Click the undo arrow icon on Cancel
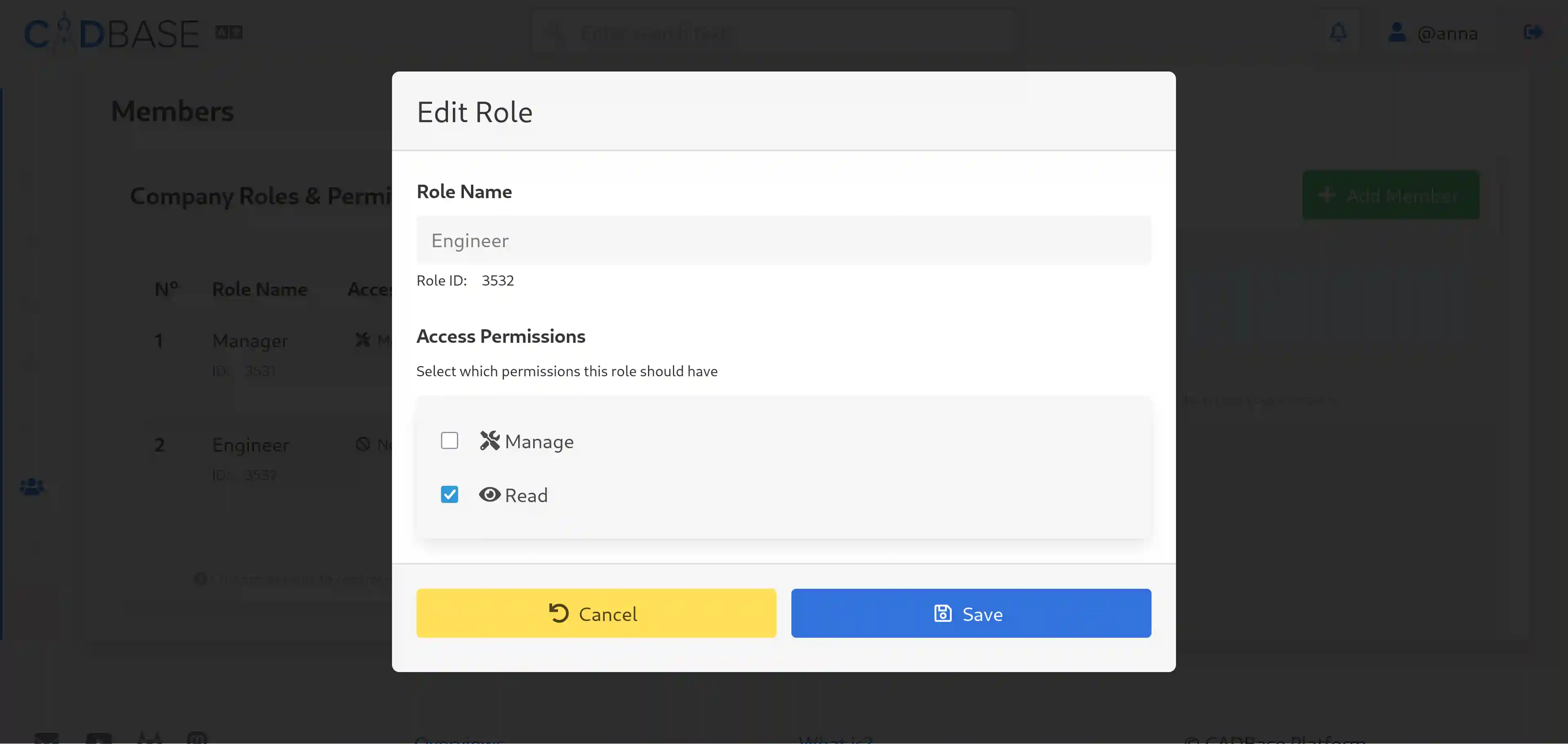 [559, 612]
